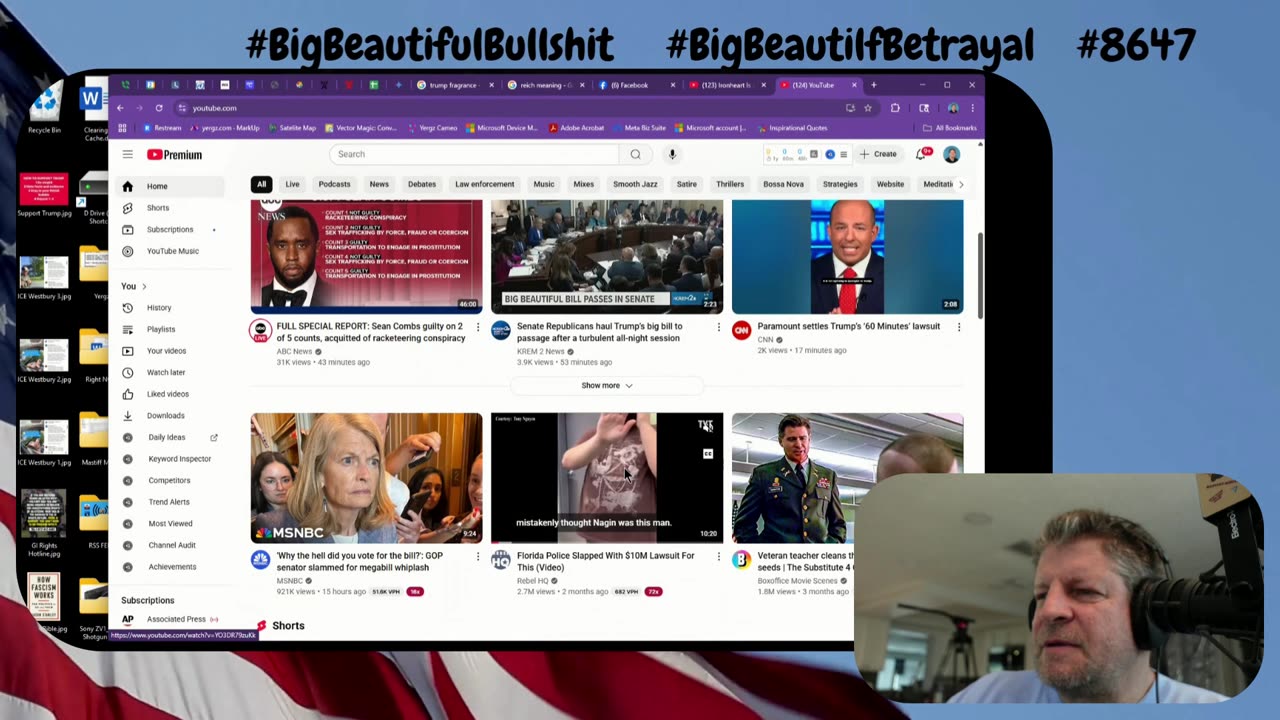Open the YouTube hamburger guide menu

tap(127, 154)
